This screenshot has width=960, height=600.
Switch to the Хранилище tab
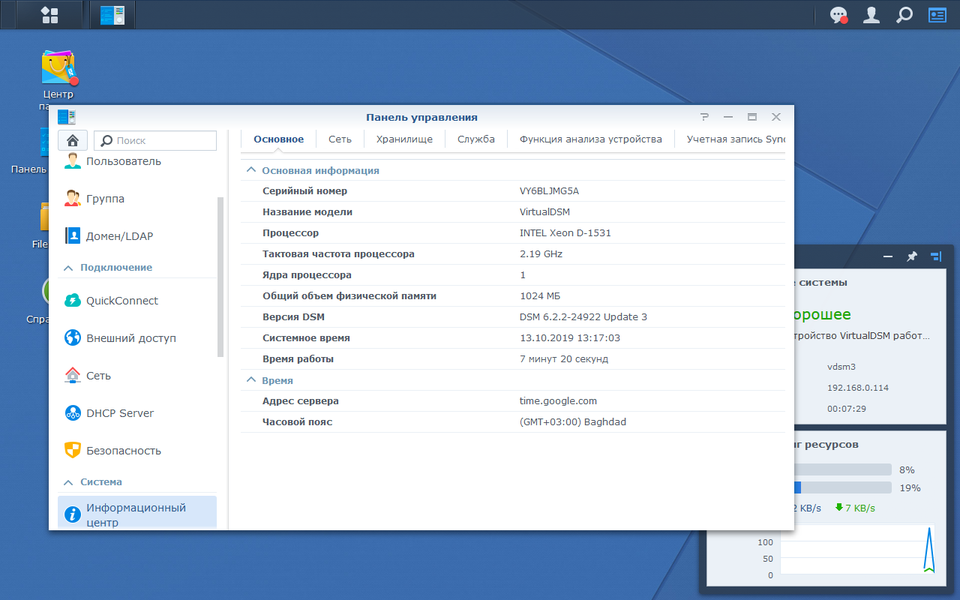pyautogui.click(x=404, y=139)
